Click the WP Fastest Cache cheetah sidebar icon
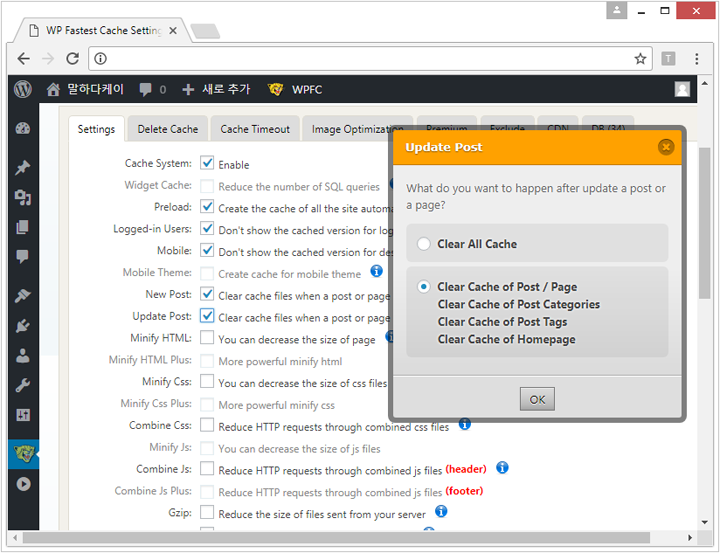The image size is (720, 553). pyautogui.click(x=22, y=454)
